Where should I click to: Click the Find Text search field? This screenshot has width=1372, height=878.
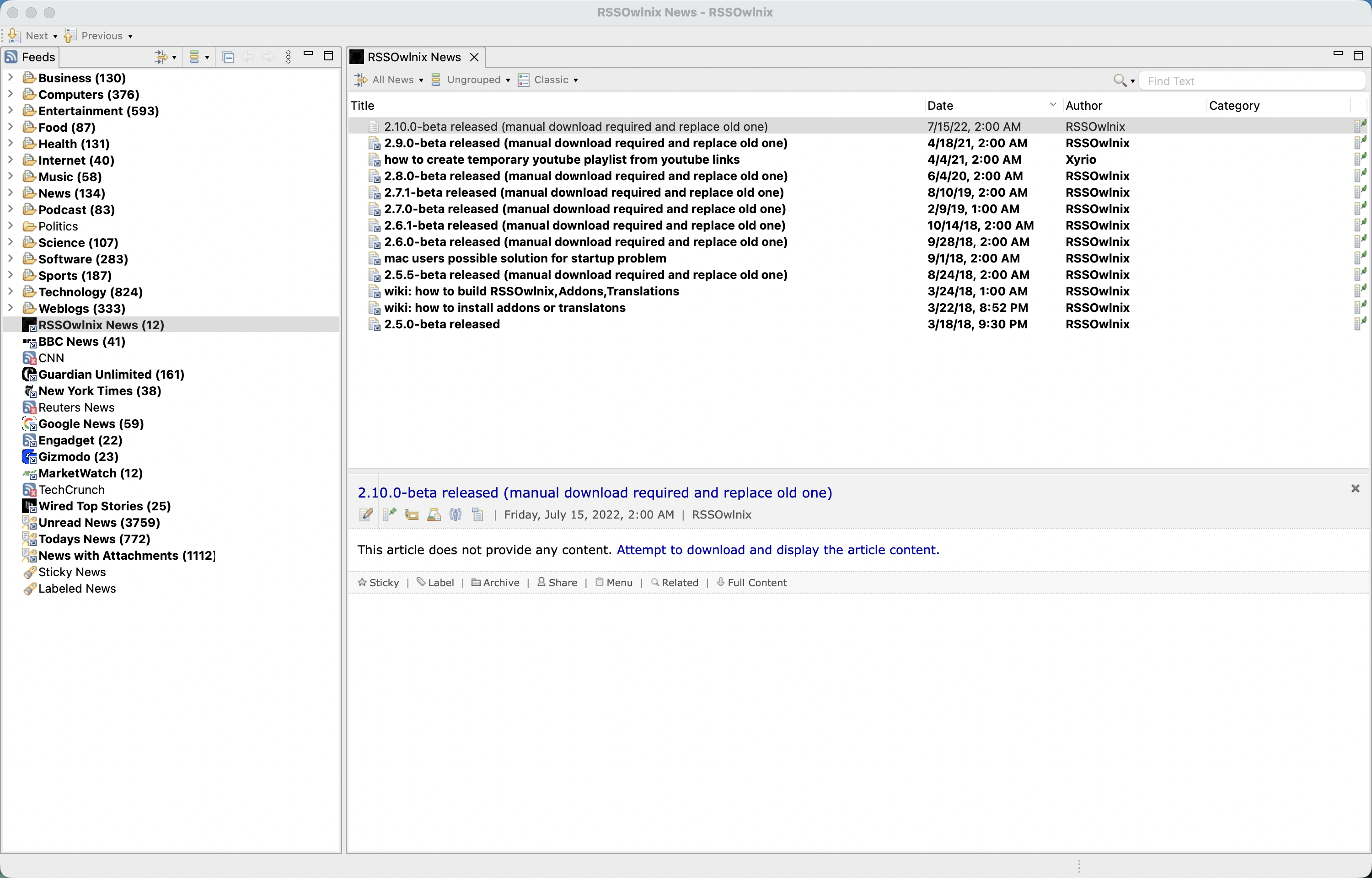(1252, 81)
